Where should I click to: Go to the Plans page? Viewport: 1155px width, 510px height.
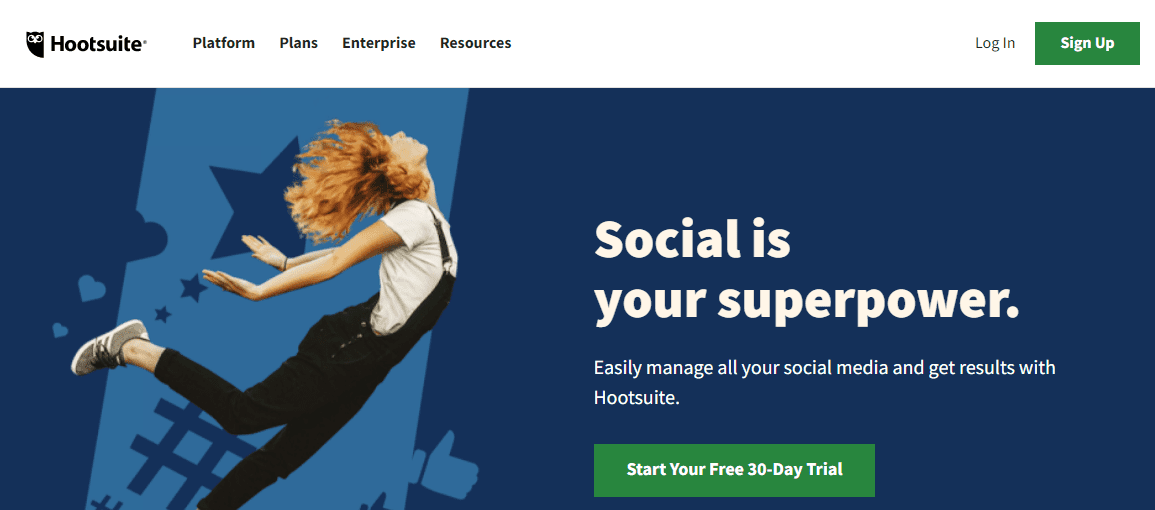tap(298, 43)
